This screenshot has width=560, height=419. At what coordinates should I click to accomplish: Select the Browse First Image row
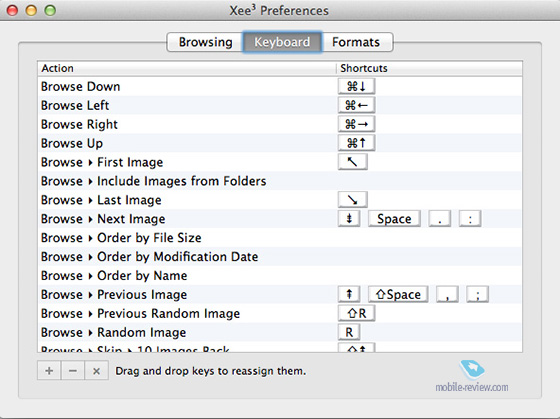(x=280, y=162)
